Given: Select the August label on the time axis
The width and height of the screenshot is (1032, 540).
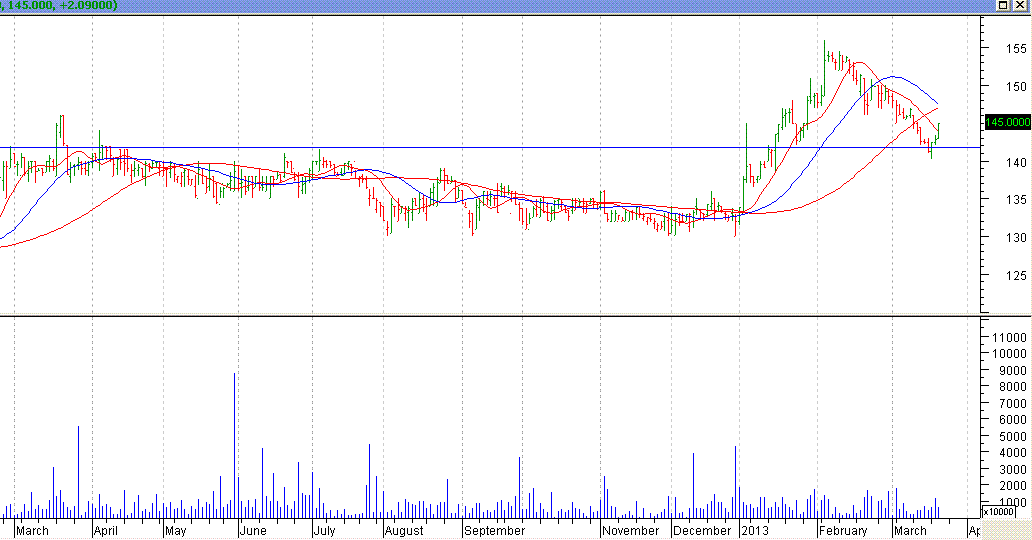Looking at the screenshot, I should (x=406, y=530).
